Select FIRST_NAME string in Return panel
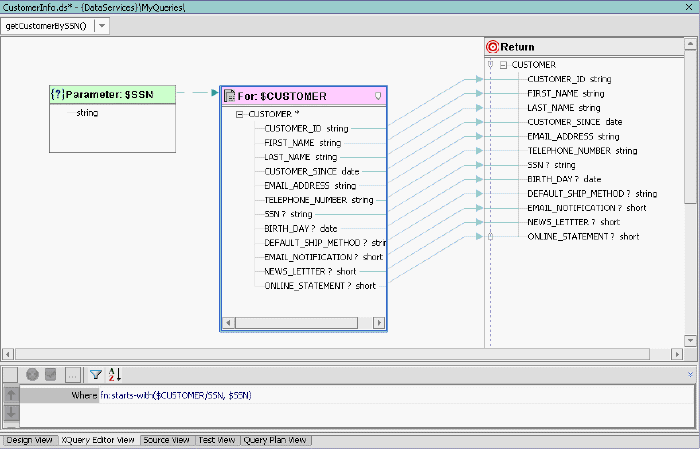Image resolution: width=700 pixels, height=449 pixels. pyautogui.click(x=566, y=93)
